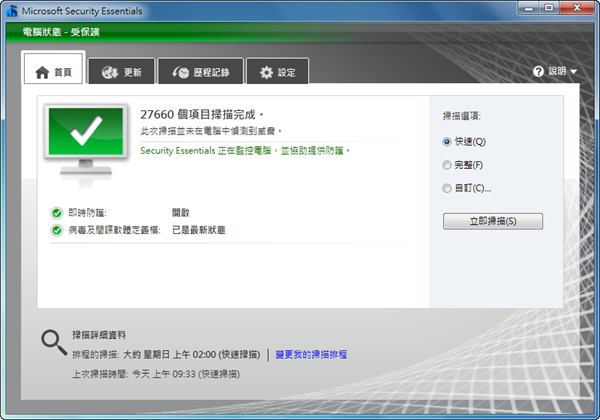The height and width of the screenshot is (420, 600).
Task: Switch to the 更新 tab
Action: tap(122, 71)
